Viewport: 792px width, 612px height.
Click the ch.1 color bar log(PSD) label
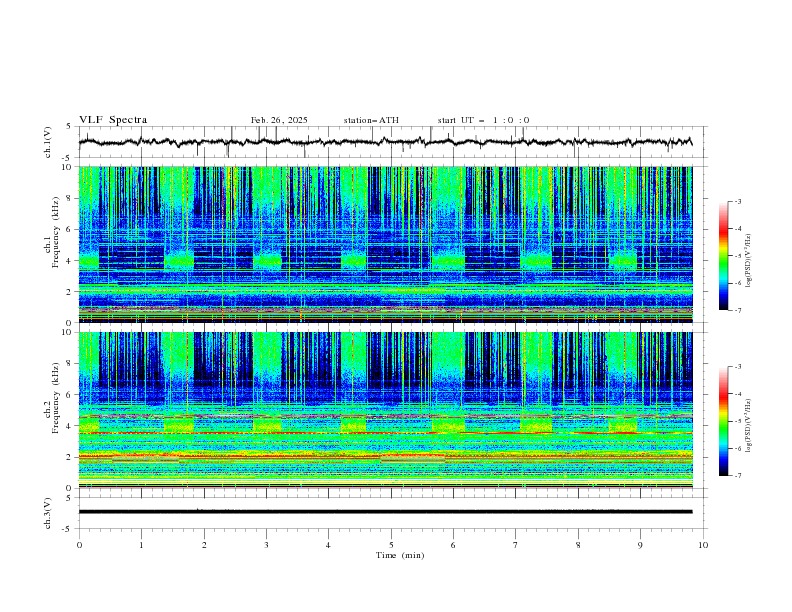click(748, 261)
